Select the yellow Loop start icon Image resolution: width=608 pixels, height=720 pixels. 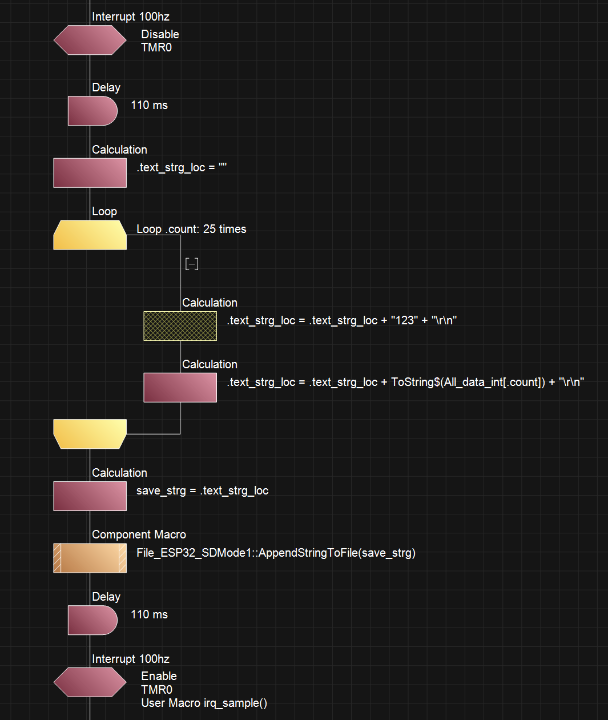point(90,235)
